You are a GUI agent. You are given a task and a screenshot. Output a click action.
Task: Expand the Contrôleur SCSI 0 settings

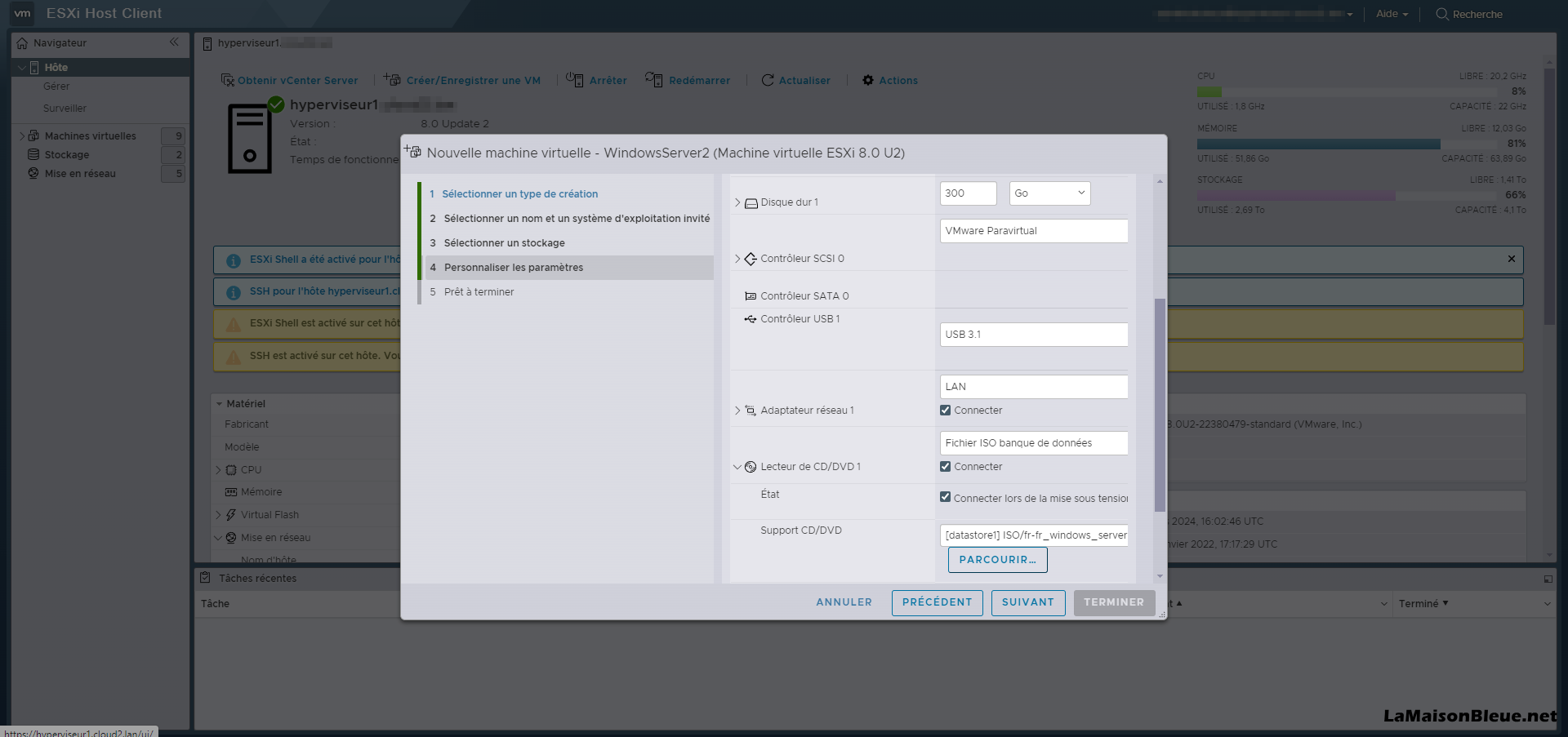[x=737, y=259]
